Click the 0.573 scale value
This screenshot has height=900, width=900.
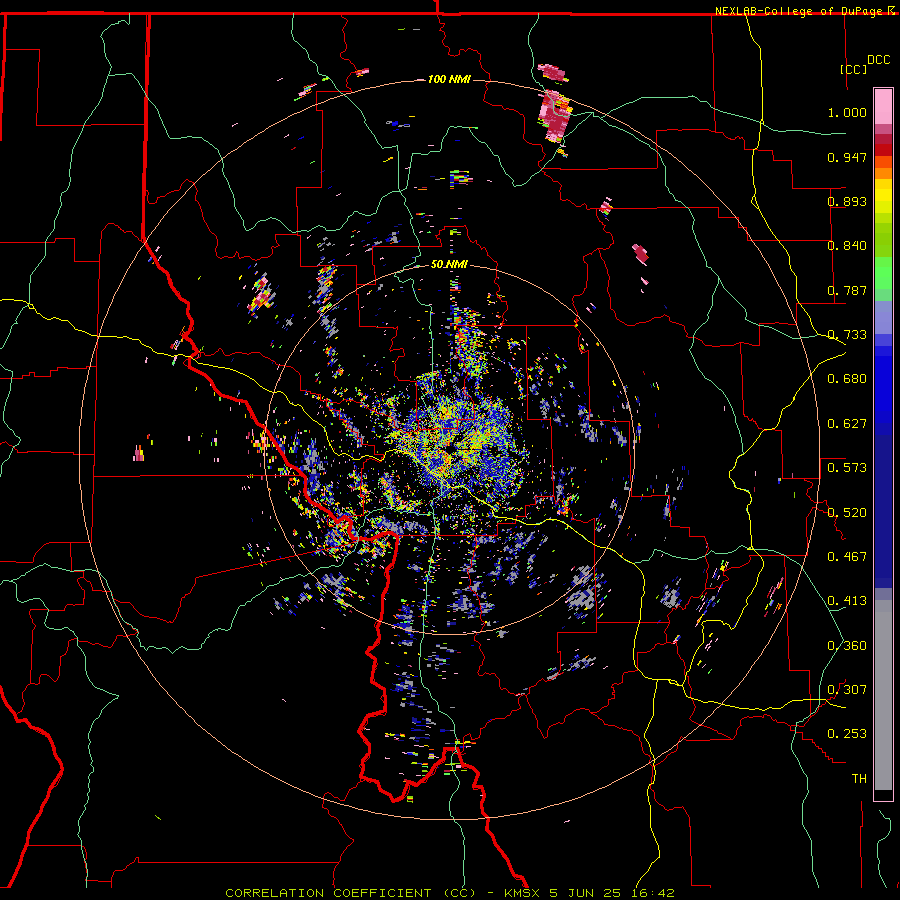[847, 468]
